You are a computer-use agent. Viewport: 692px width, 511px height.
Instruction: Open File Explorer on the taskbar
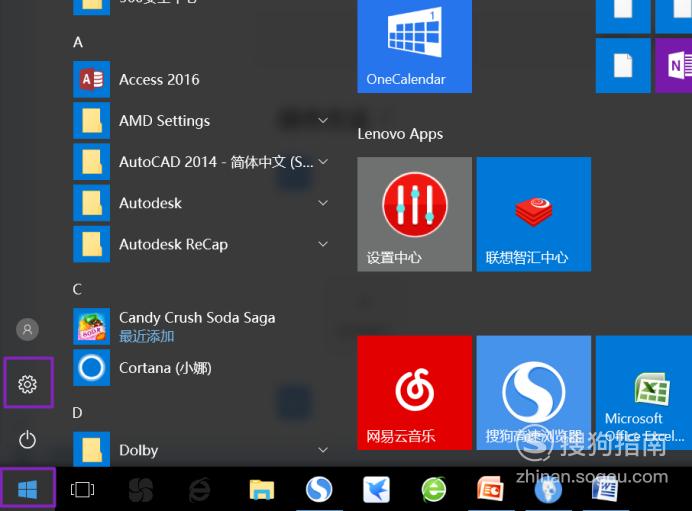(x=261, y=489)
